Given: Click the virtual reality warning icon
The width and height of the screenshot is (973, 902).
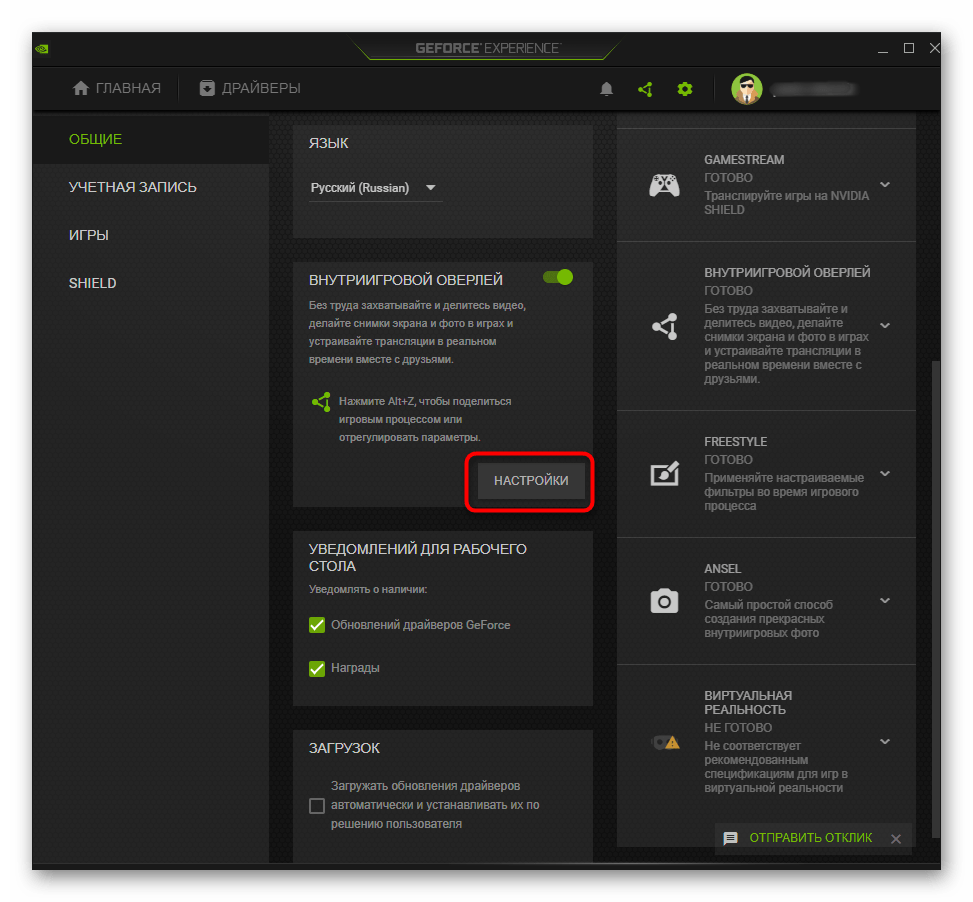Looking at the screenshot, I should coord(664,742).
